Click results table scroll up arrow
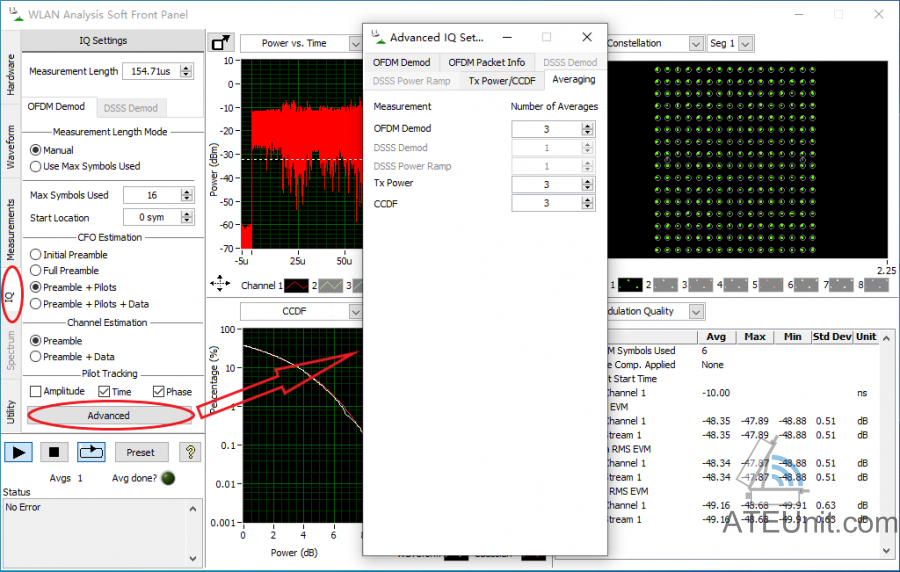The width and height of the screenshot is (900, 572). click(x=886, y=338)
